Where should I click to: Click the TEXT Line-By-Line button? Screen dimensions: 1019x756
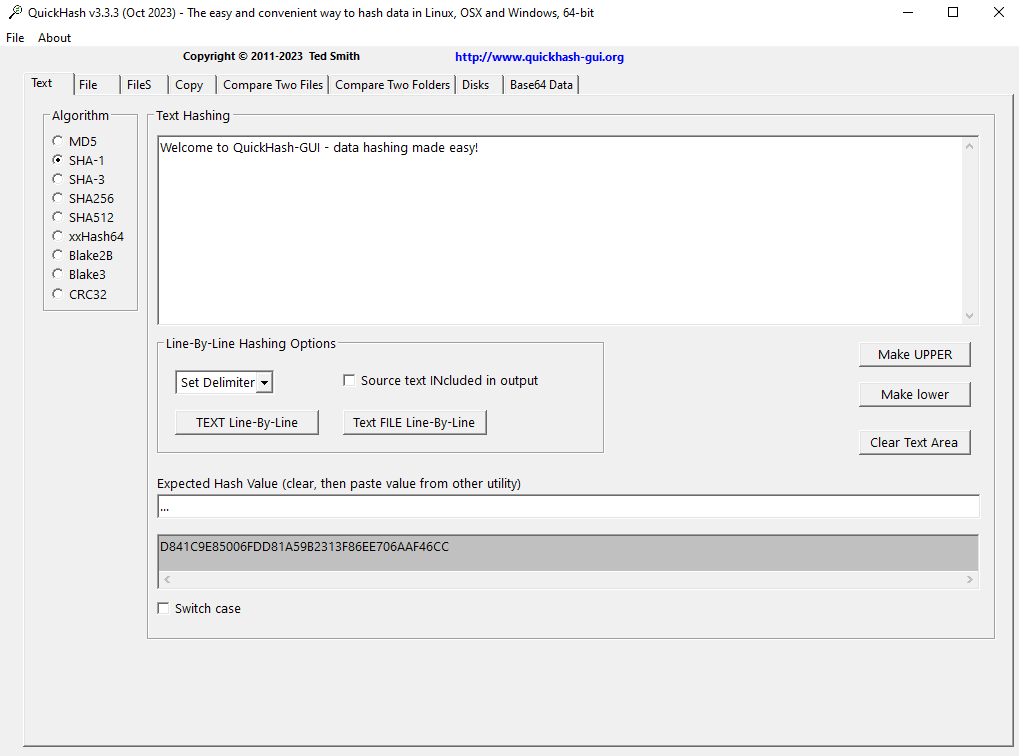247,423
